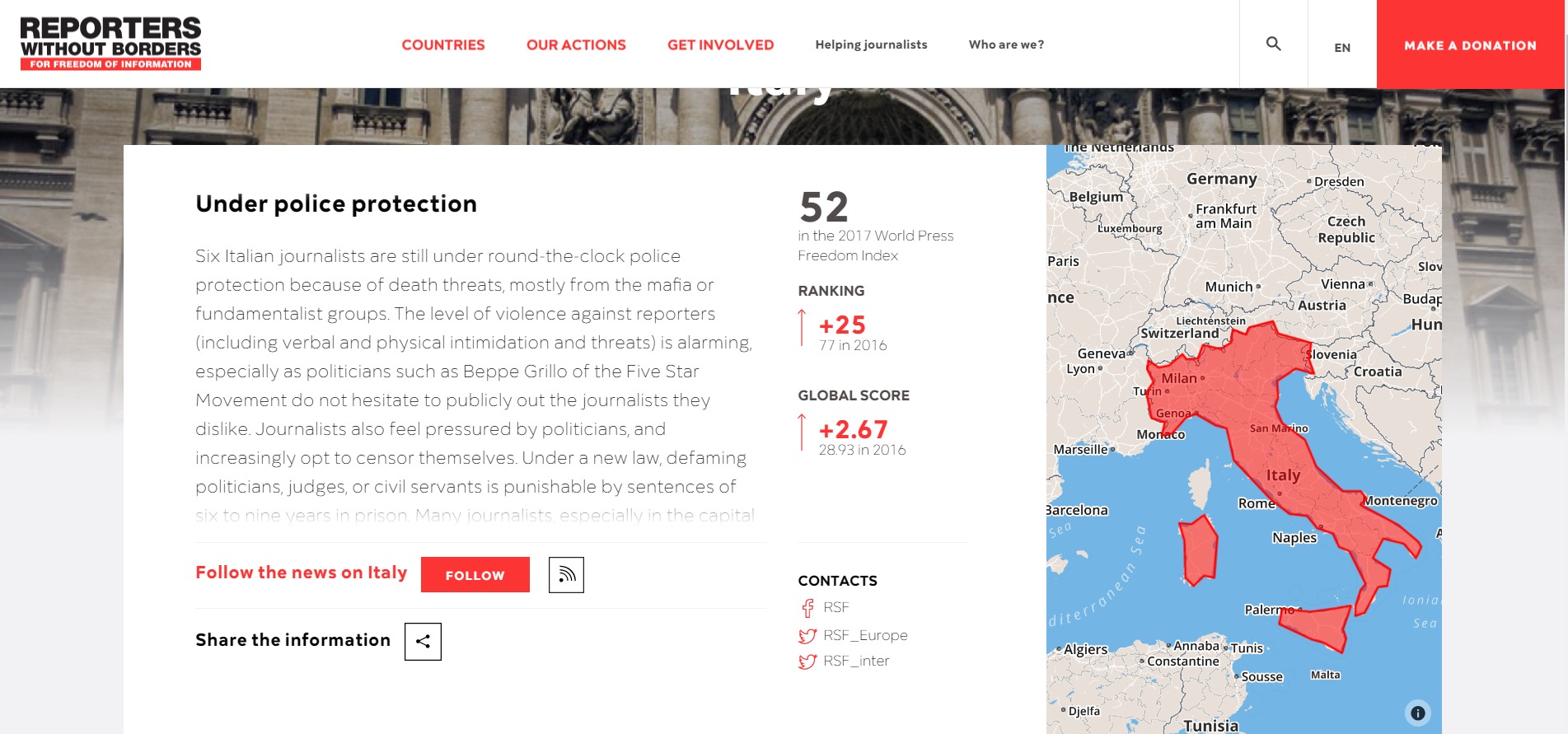Open the COUNTRIES menu
This screenshot has width=1568, height=734.
click(x=443, y=44)
